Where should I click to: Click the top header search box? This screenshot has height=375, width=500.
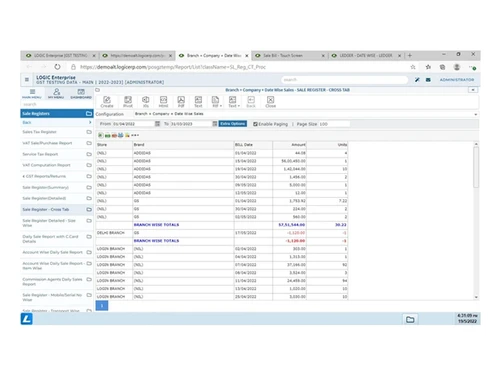pos(345,80)
